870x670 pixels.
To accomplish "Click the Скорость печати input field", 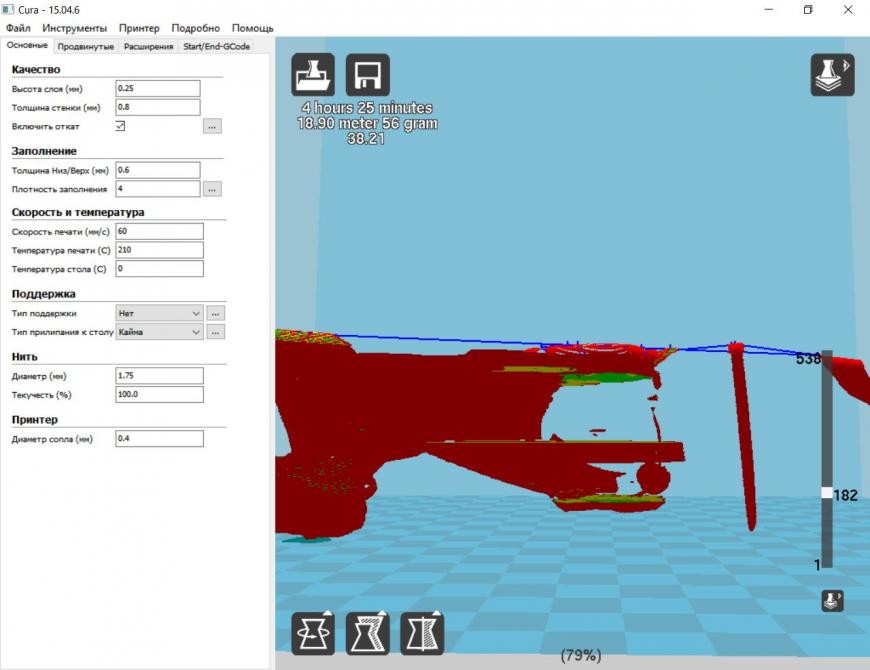I will coord(159,231).
